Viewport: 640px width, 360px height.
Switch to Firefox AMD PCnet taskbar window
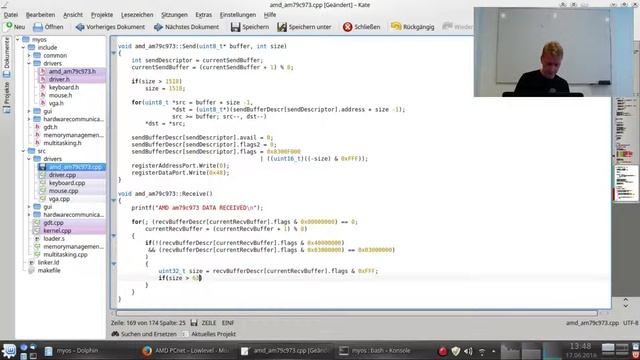pyautogui.click(x=186, y=351)
